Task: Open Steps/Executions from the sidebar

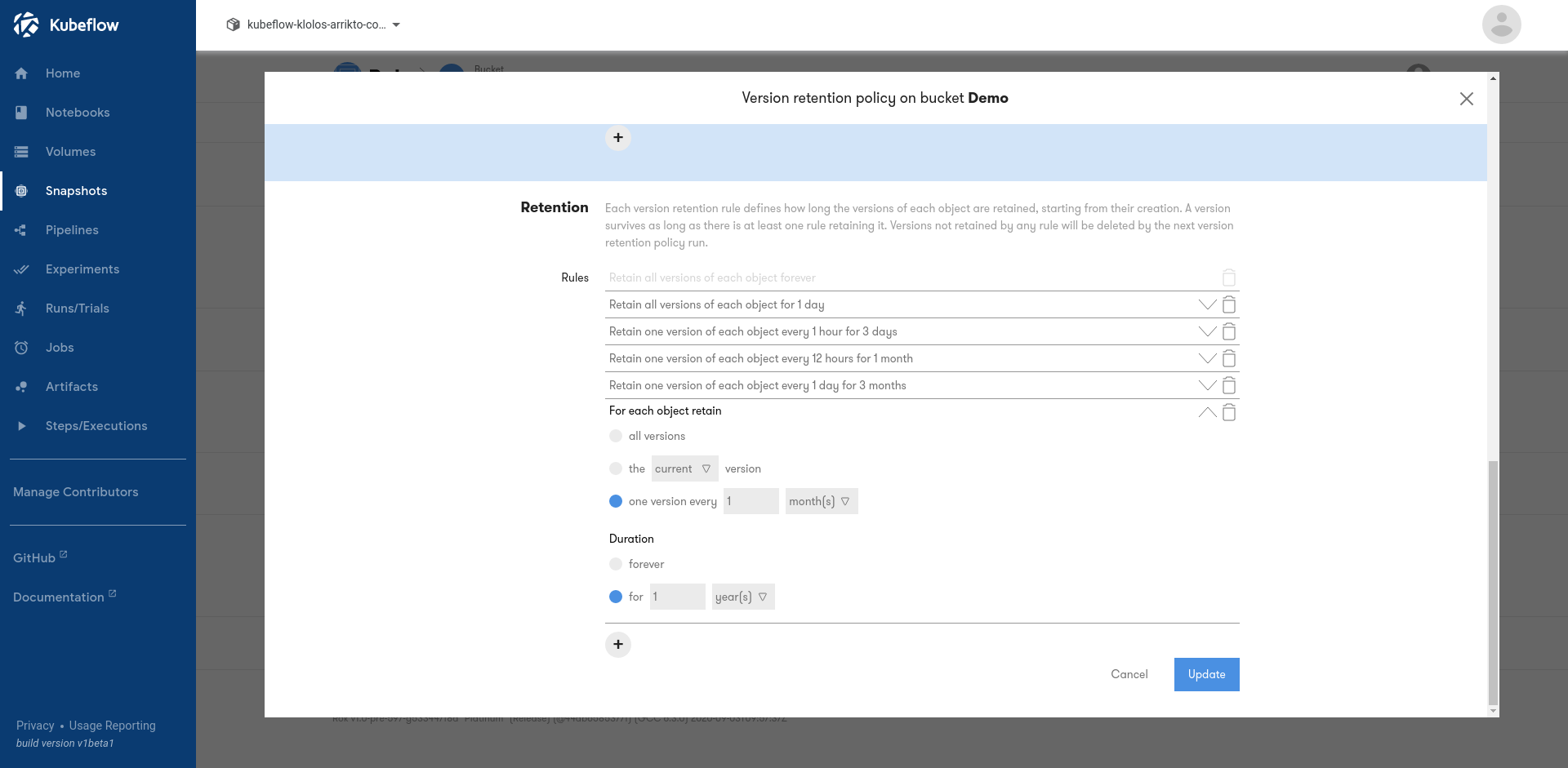Action: click(x=96, y=426)
